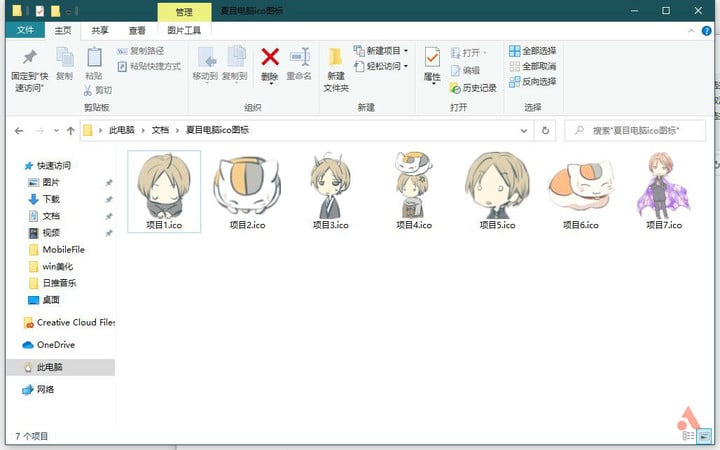The image size is (720, 450).
Task: Switch to the 查看 ribbon tab
Action: pos(137,30)
